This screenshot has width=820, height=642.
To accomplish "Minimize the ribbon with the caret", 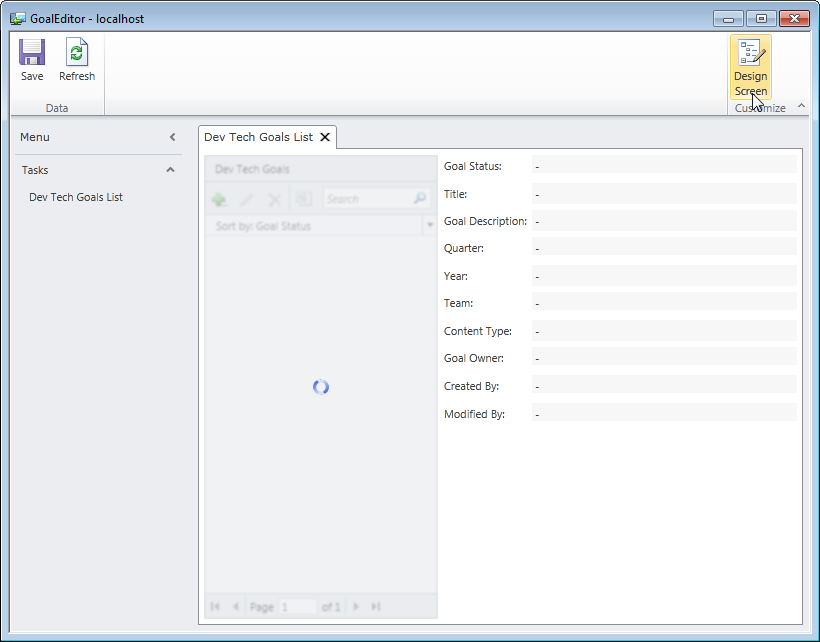I will pyautogui.click(x=801, y=106).
